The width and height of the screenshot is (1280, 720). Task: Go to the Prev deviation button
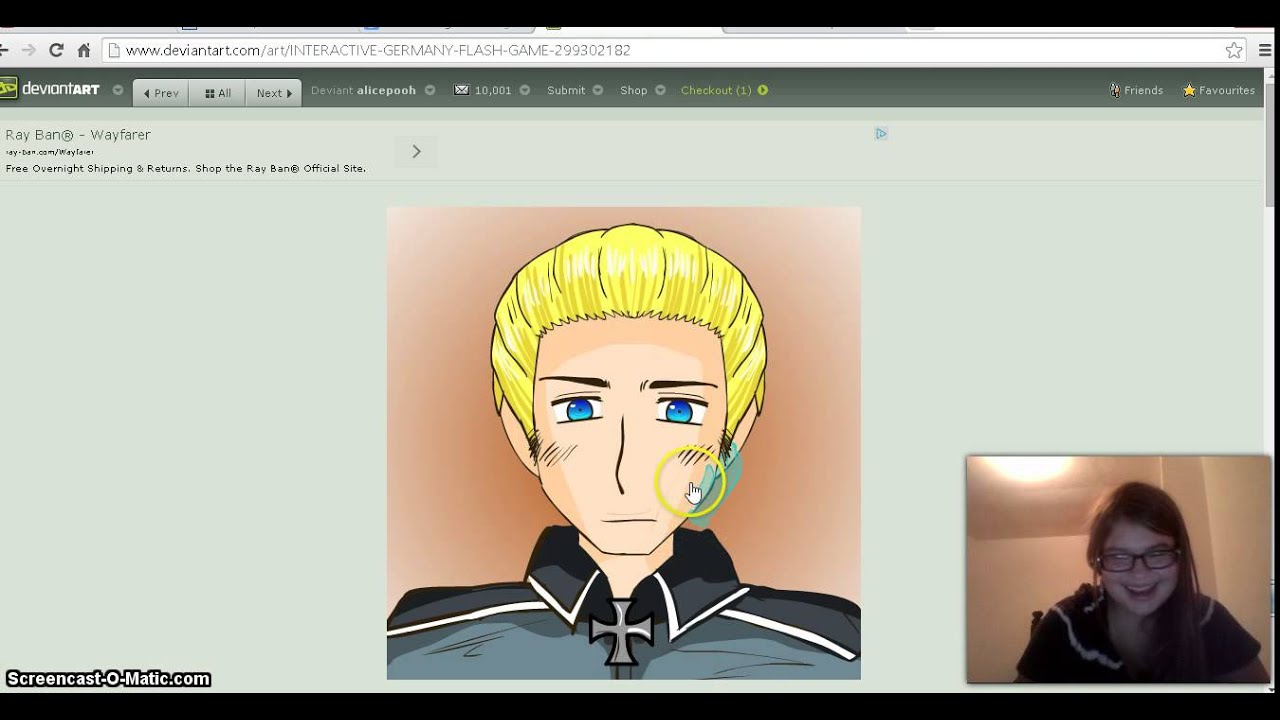(x=161, y=93)
